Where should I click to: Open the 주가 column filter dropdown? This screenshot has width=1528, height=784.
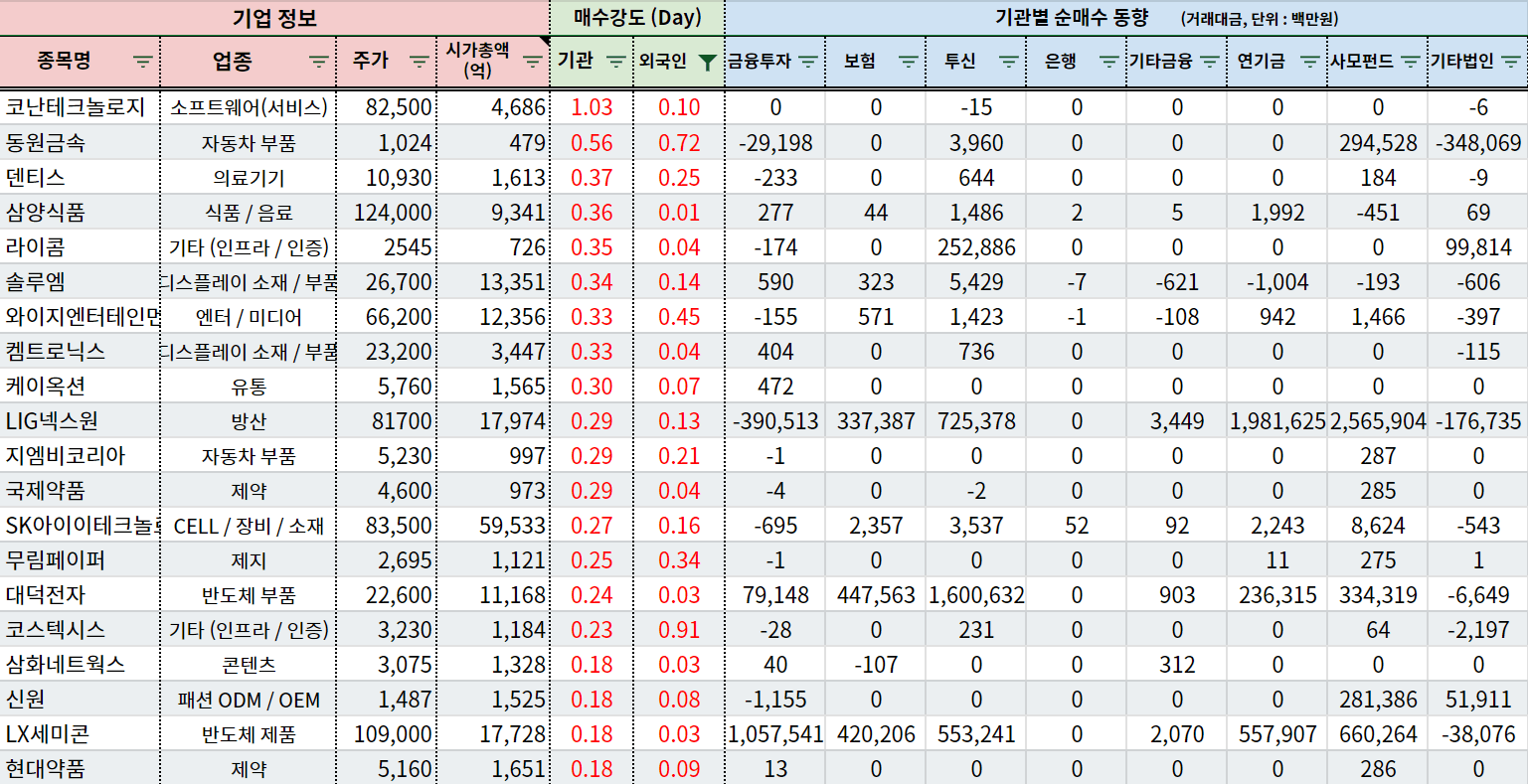(420, 62)
